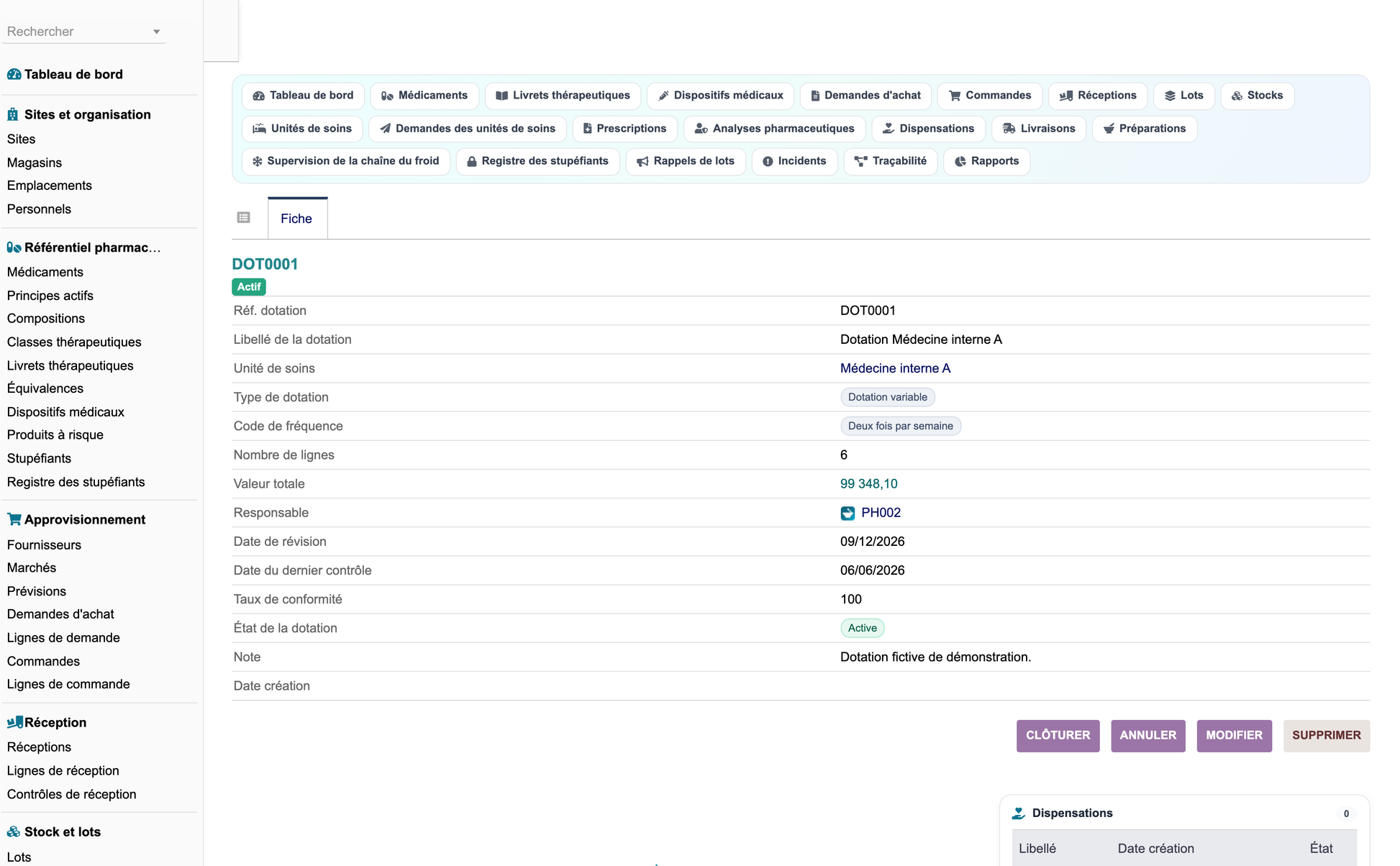This screenshot has width=1400, height=866.
Task: Click the Stock et lots cubes icon
Action: [14, 831]
